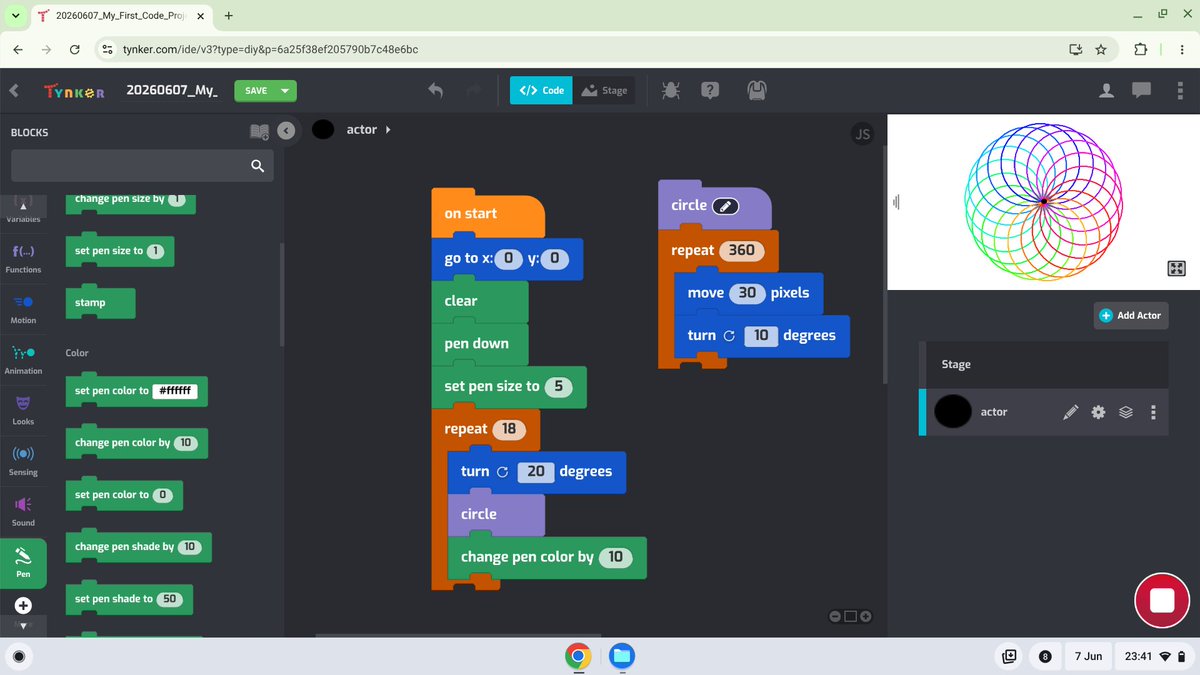Open the 7 Jun date calendar

pyautogui.click(x=1088, y=656)
